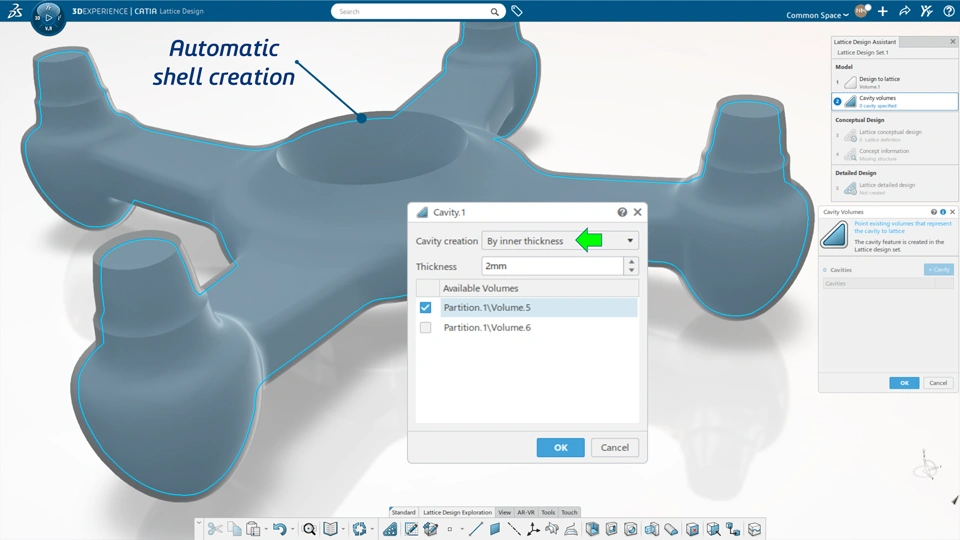Click the top Search input field
The image size is (960, 540).
[410, 12]
